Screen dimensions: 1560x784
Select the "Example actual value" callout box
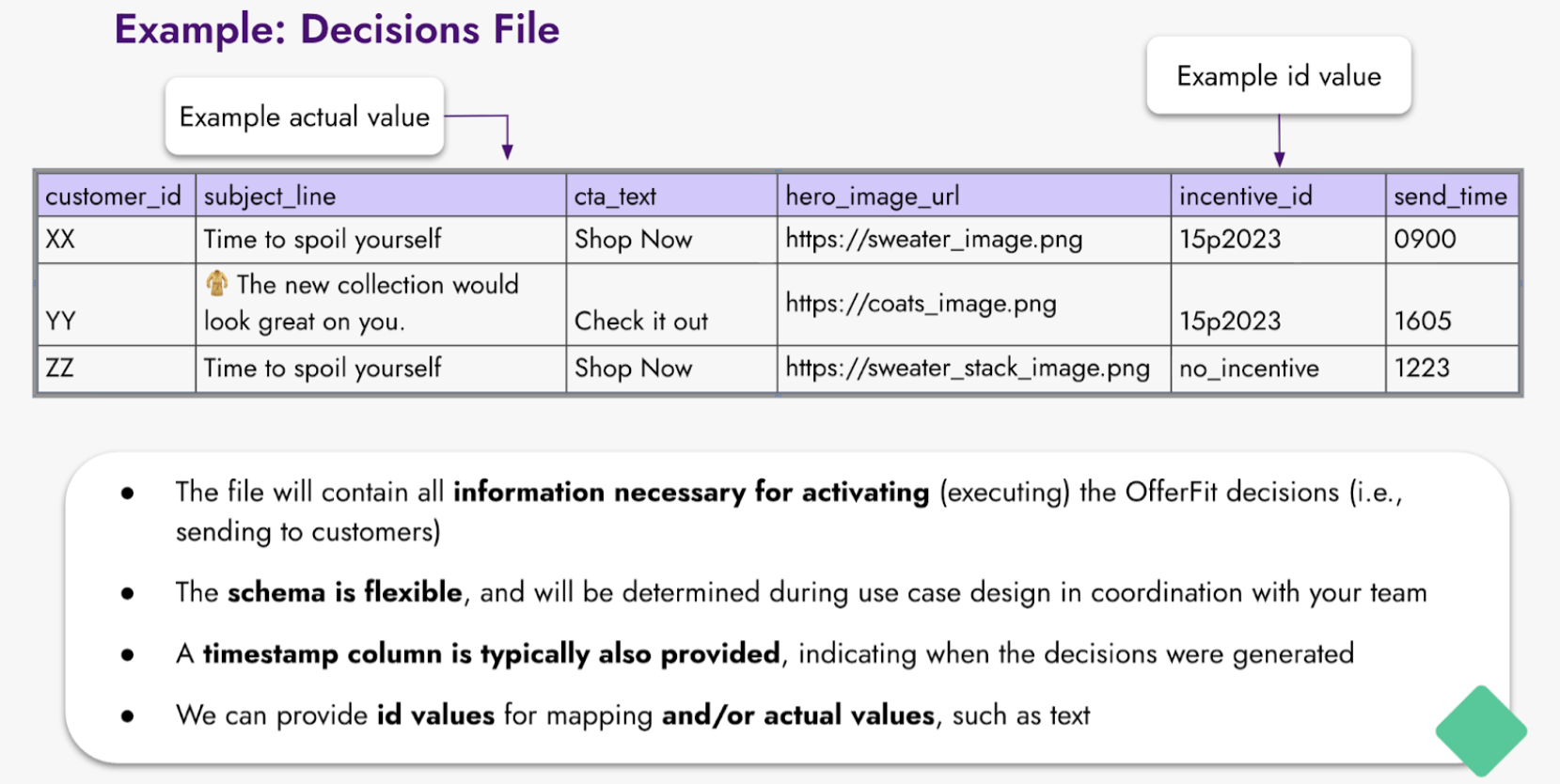click(x=304, y=118)
